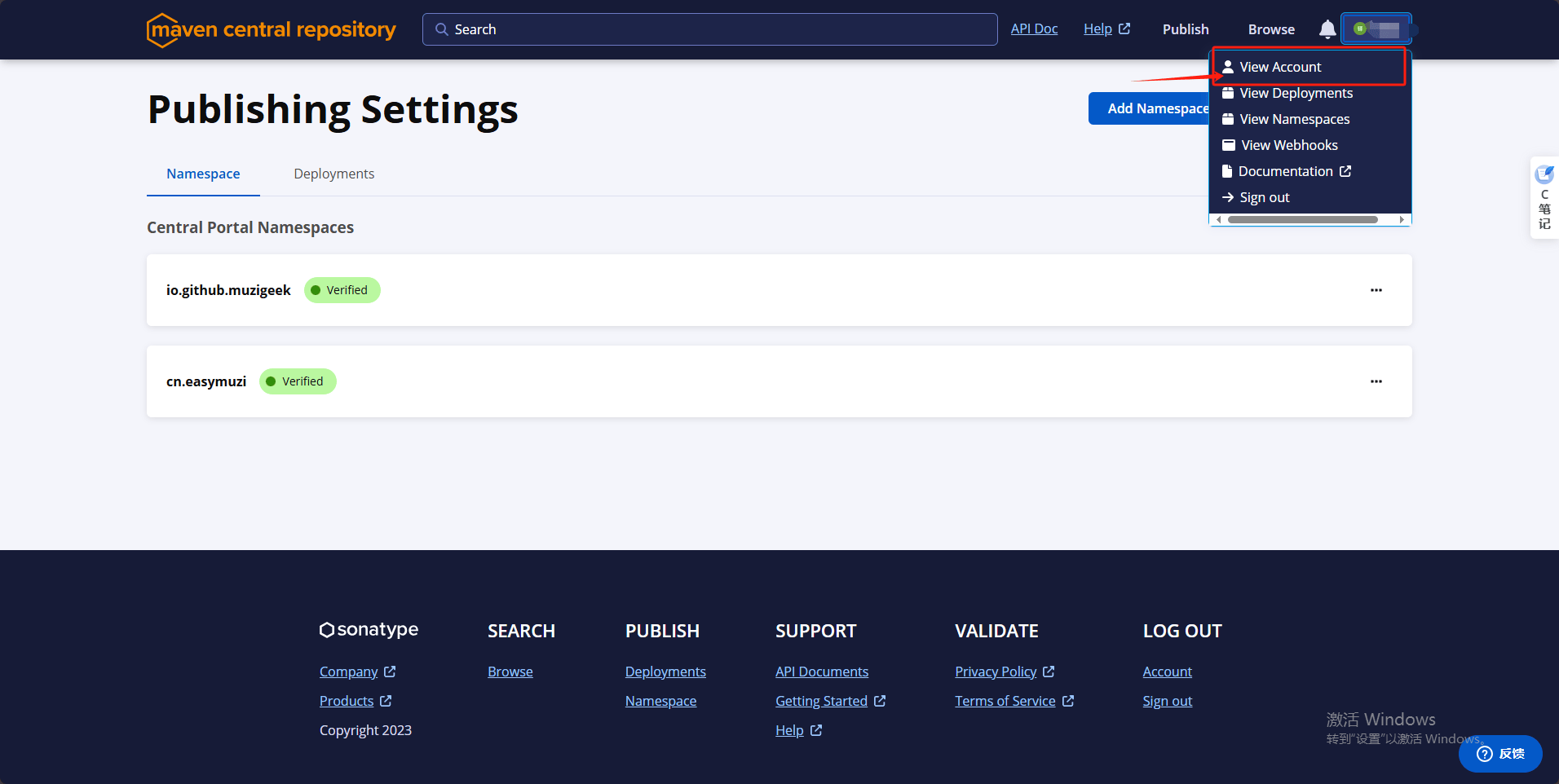Toggle the user account dropdown
The height and width of the screenshot is (784, 1559).
point(1376,29)
